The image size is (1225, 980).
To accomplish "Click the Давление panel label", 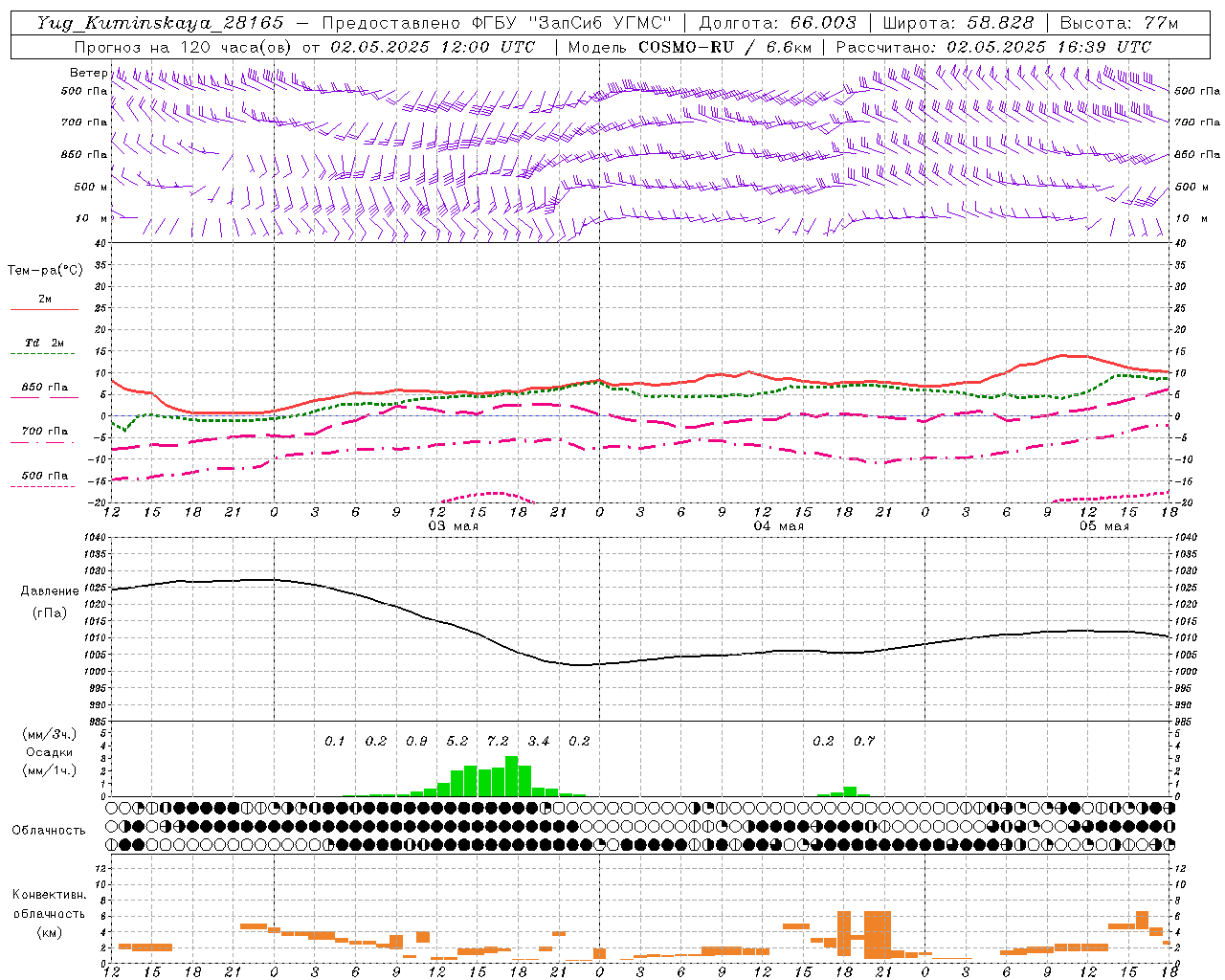I will pos(50,591).
